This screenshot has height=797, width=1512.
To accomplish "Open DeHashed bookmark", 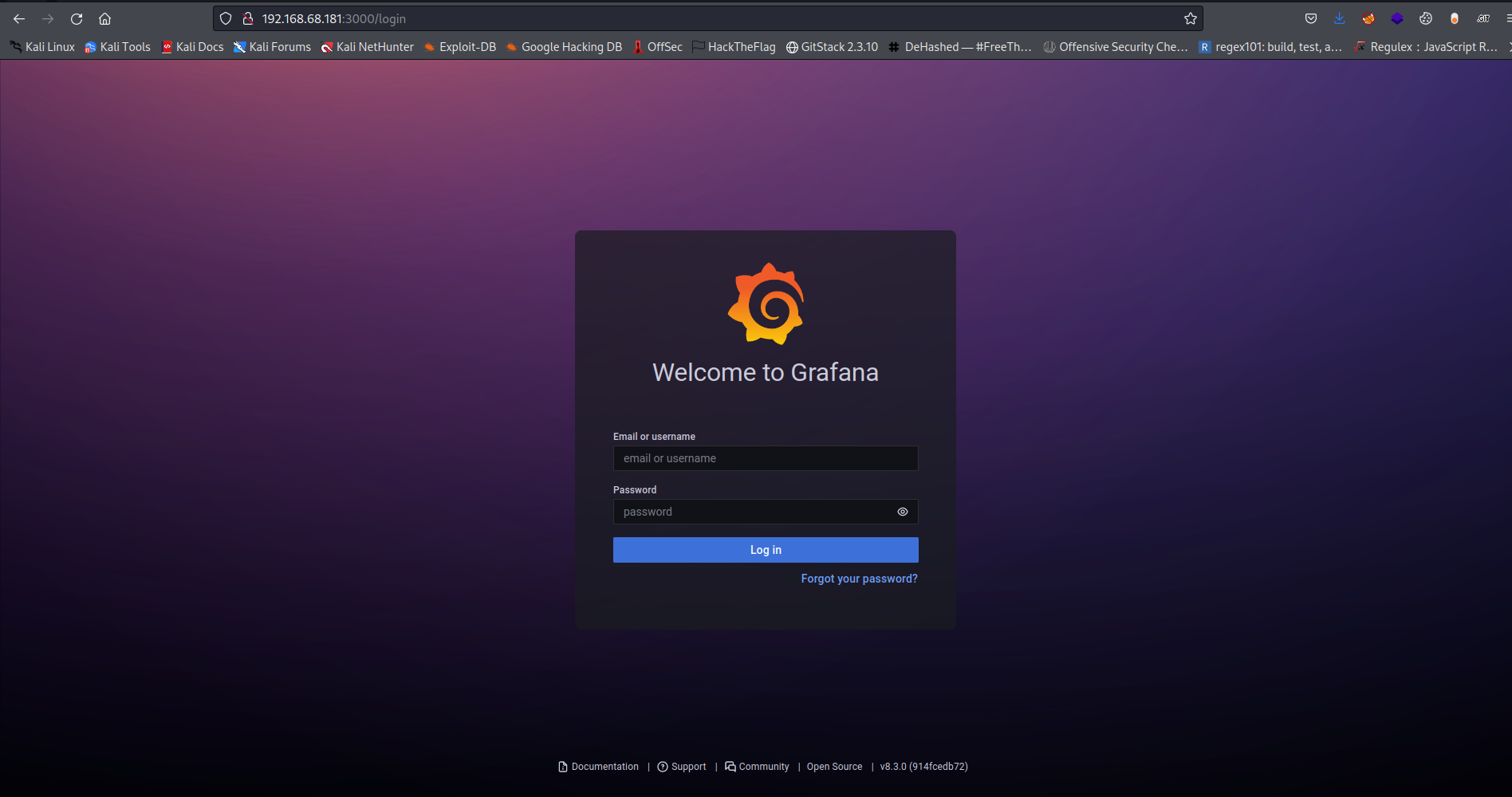I will tap(960, 47).
